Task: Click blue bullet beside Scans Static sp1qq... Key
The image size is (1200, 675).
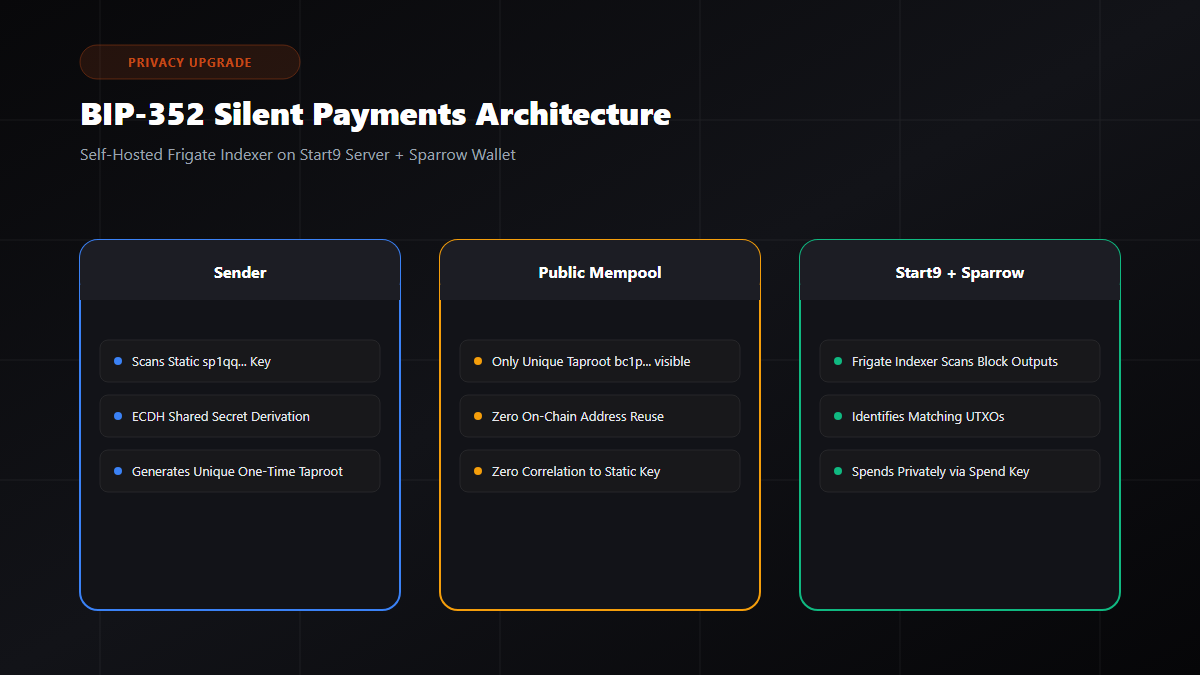Action: coord(118,361)
